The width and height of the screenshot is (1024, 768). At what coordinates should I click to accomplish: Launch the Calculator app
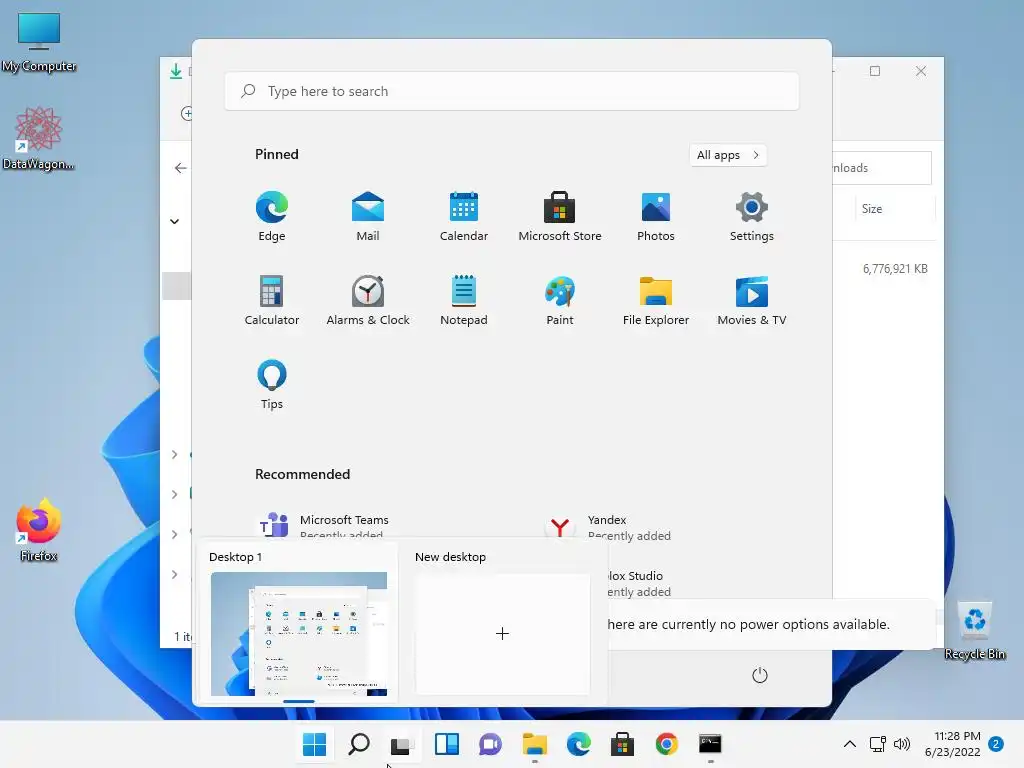272,300
